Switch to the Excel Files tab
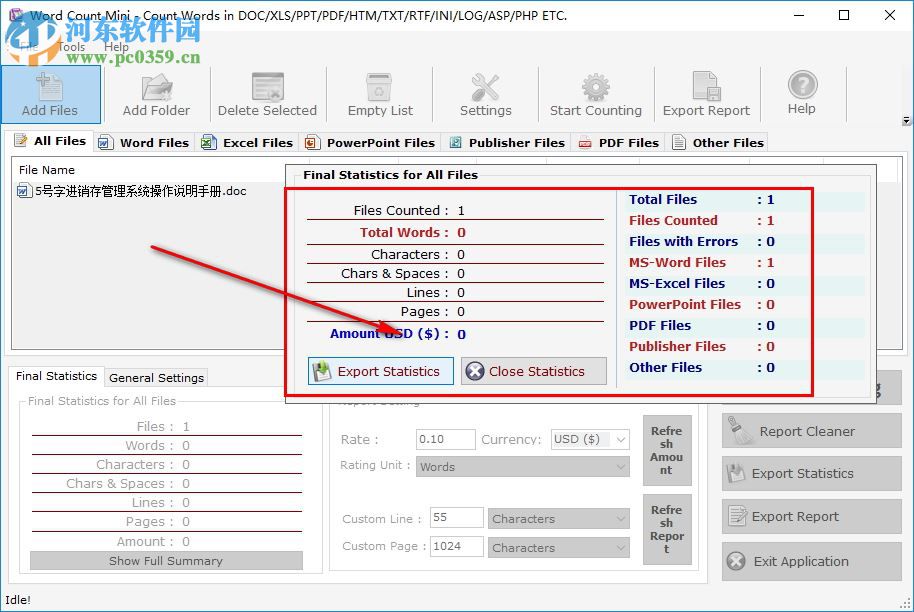914x612 pixels. coord(247,142)
